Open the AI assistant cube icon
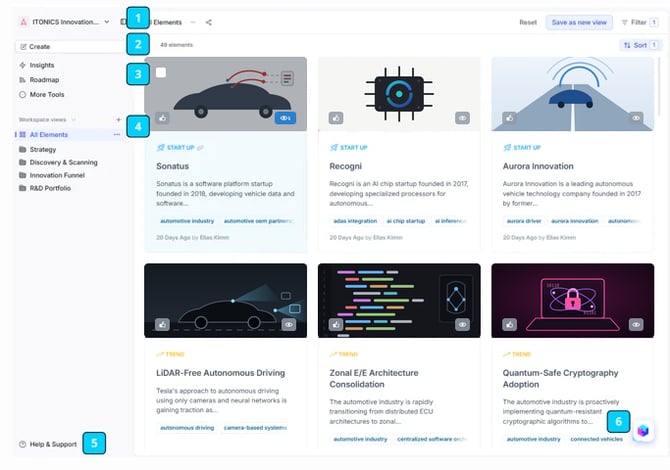 pos(643,431)
